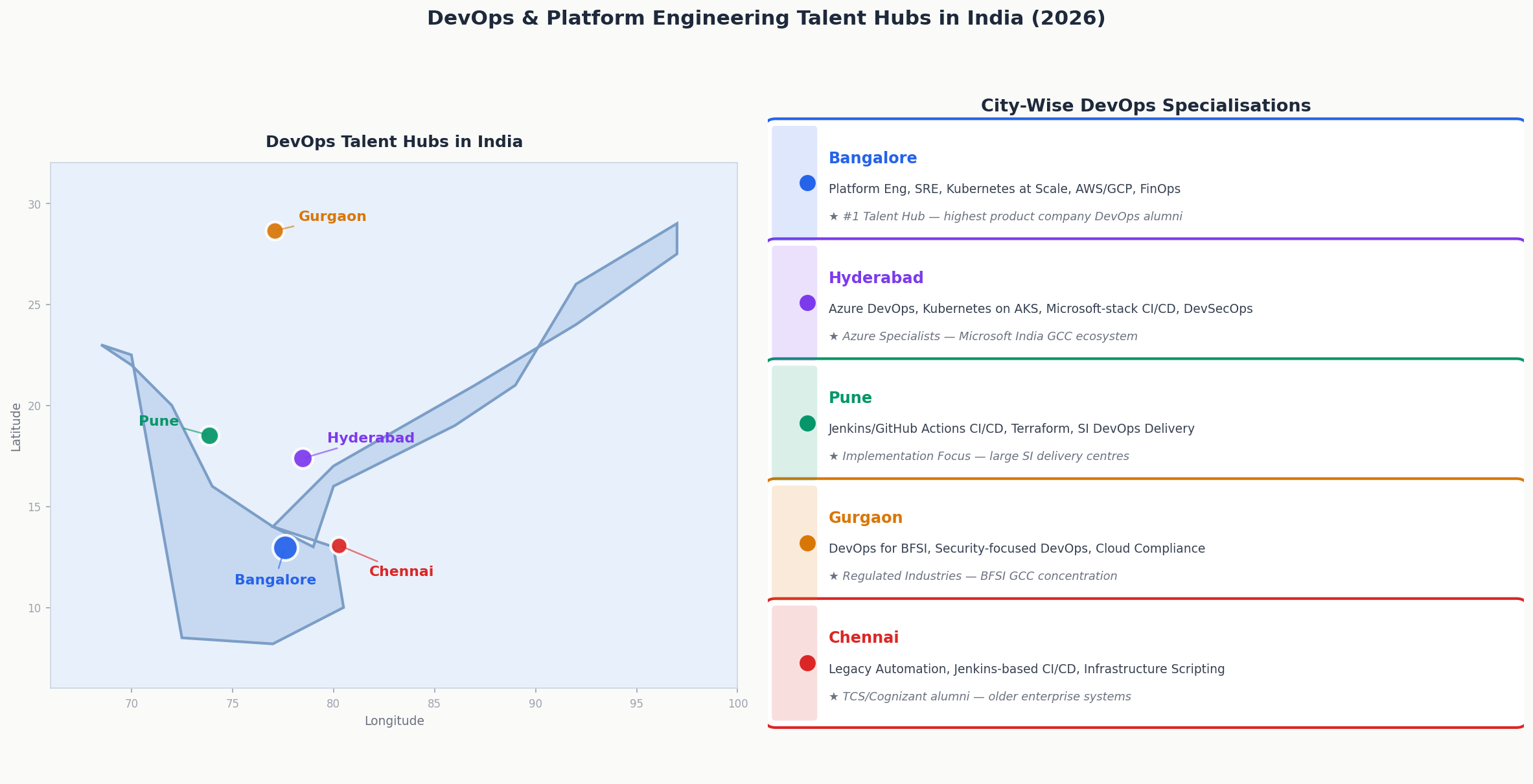Click the 'Implementation Focus' note
The width and height of the screenshot is (1533, 784).
pyautogui.click(x=979, y=456)
